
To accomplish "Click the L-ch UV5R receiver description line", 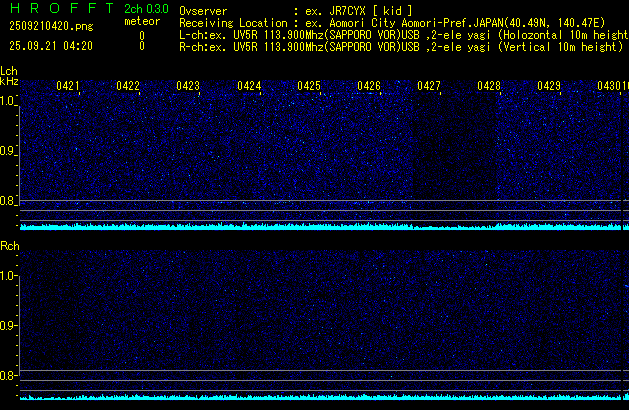I will 400,34.
